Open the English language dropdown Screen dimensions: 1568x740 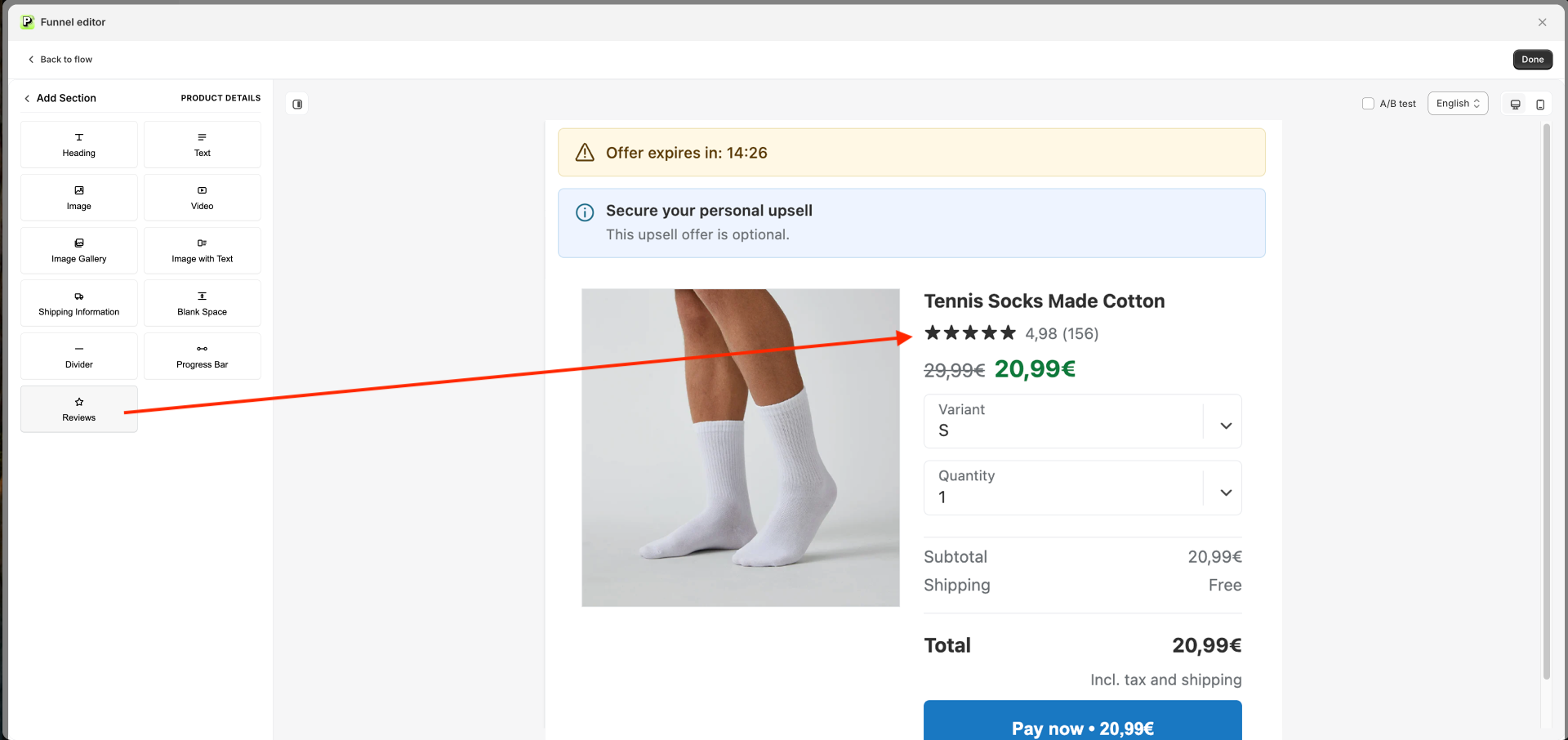point(1458,104)
